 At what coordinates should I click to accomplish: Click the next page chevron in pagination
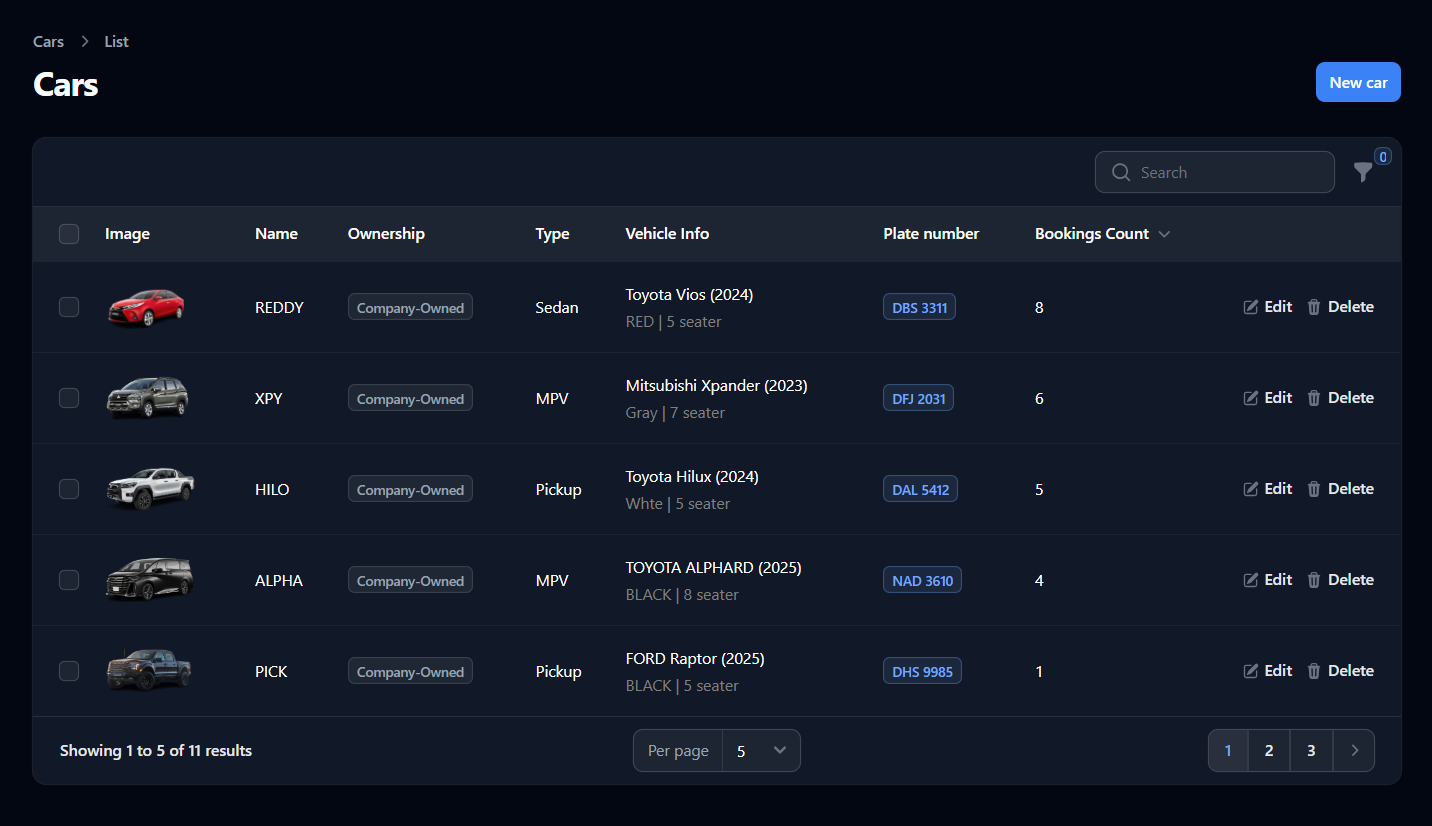coord(1354,750)
